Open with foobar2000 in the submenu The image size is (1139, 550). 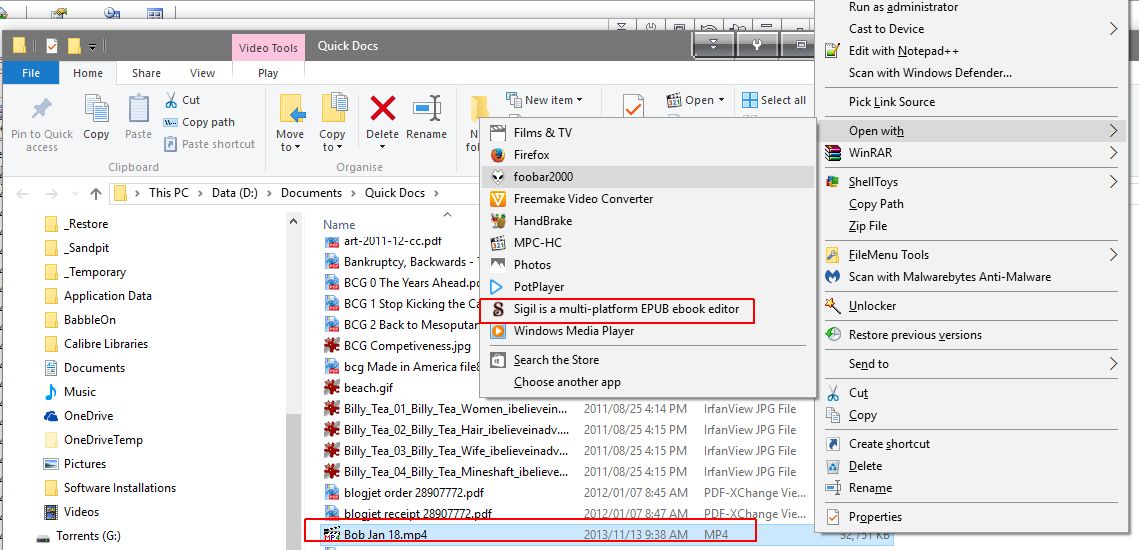click(647, 177)
